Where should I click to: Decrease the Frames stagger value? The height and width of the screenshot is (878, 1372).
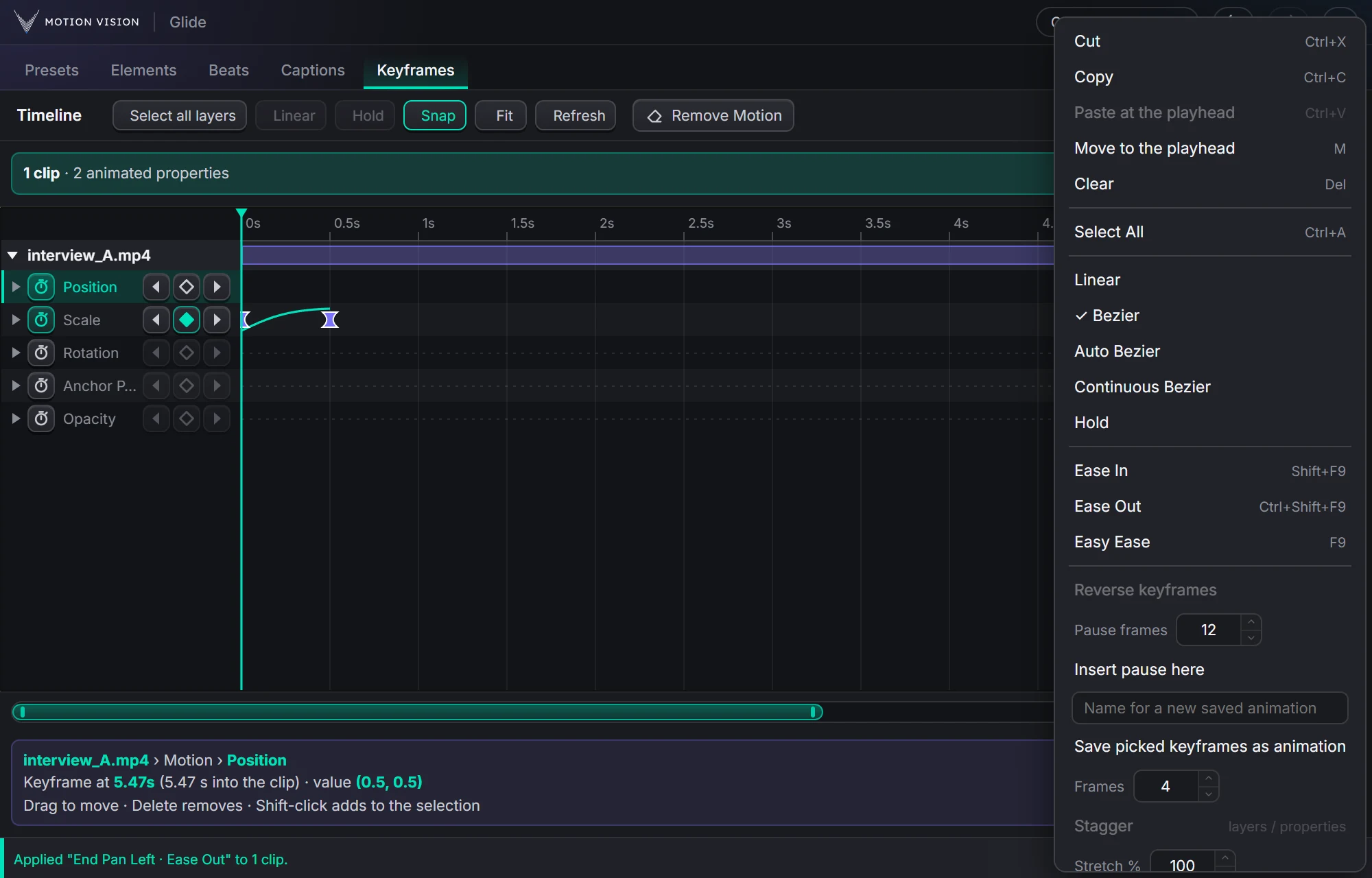(1208, 794)
